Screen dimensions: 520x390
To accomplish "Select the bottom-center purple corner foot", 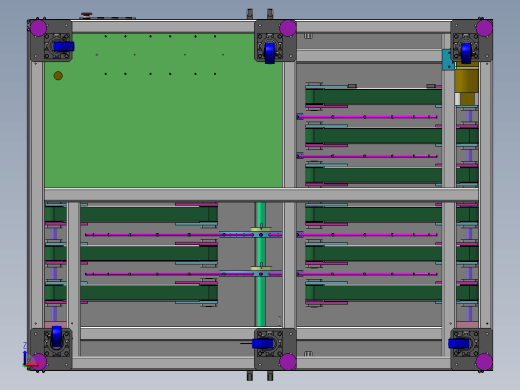I will pyautogui.click(x=288, y=362).
